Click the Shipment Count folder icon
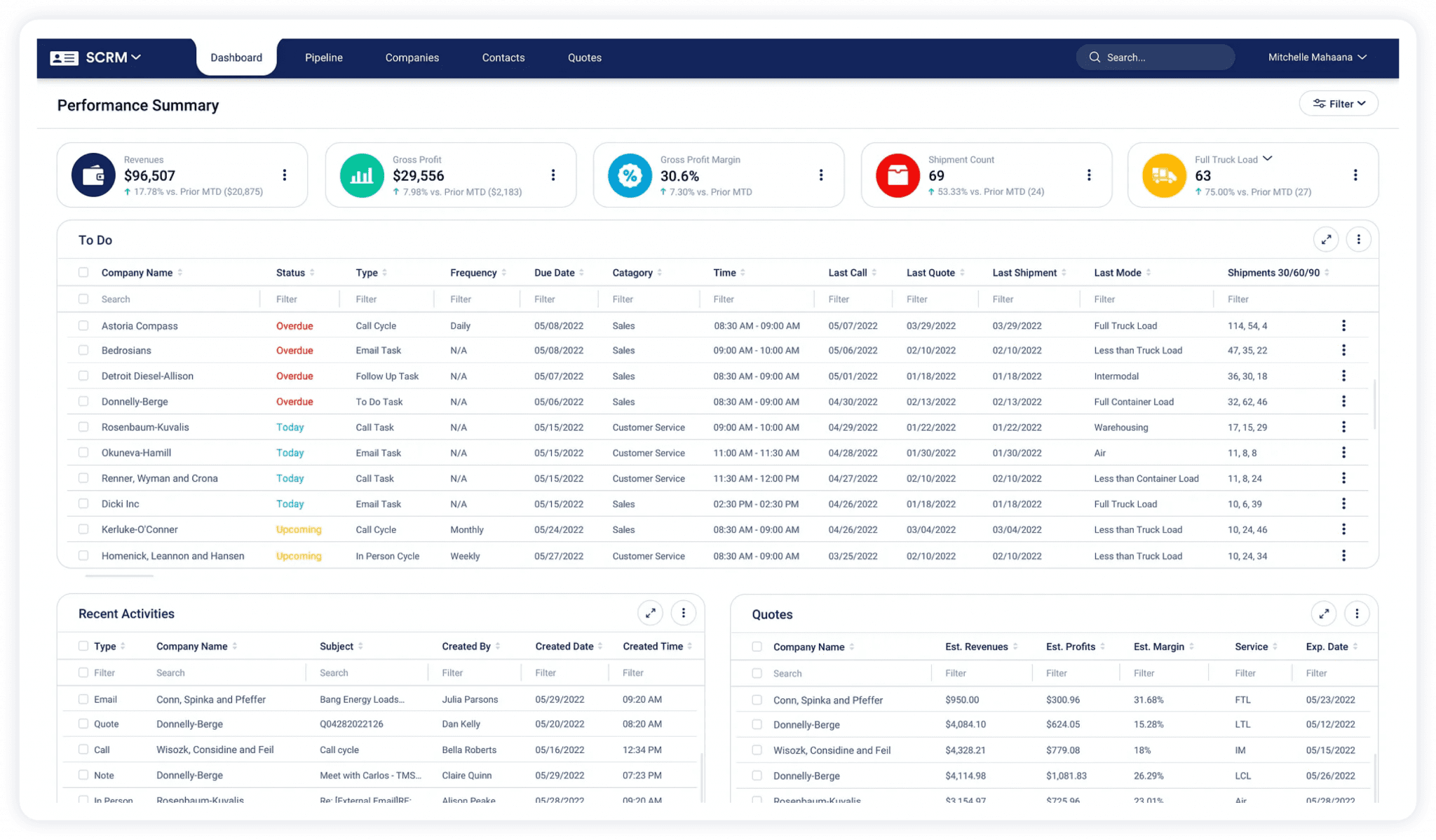The width and height of the screenshot is (1436, 840). click(897, 175)
